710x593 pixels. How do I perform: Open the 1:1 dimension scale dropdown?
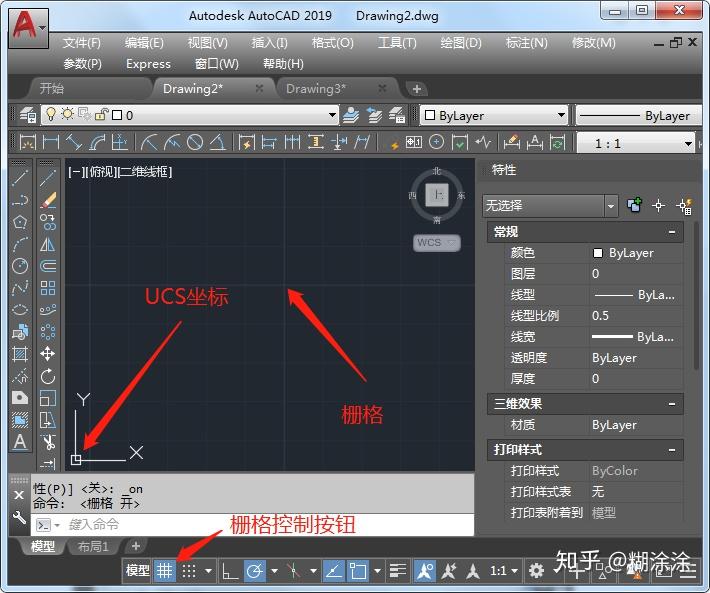tap(688, 144)
